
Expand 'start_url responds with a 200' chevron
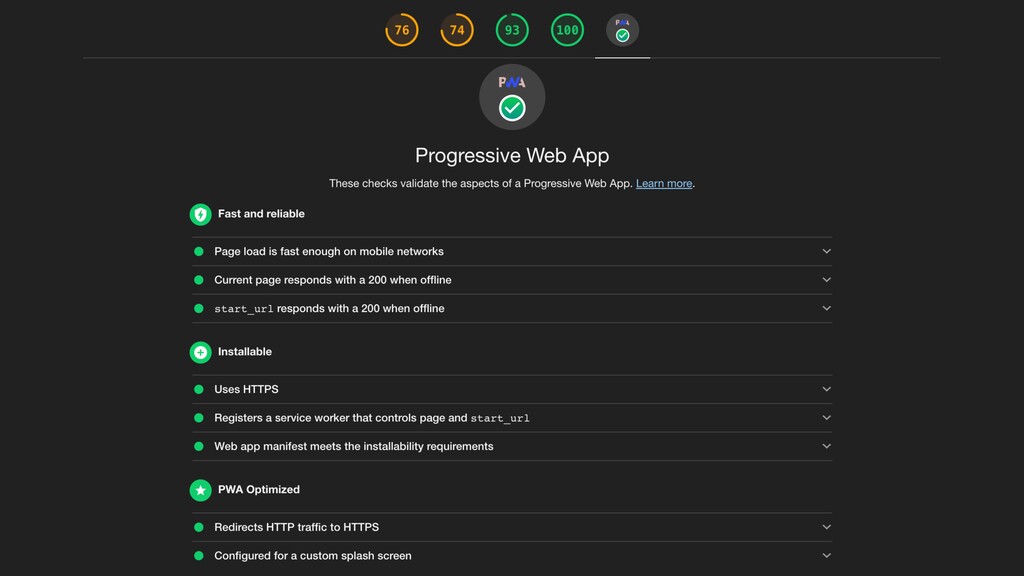(x=826, y=308)
